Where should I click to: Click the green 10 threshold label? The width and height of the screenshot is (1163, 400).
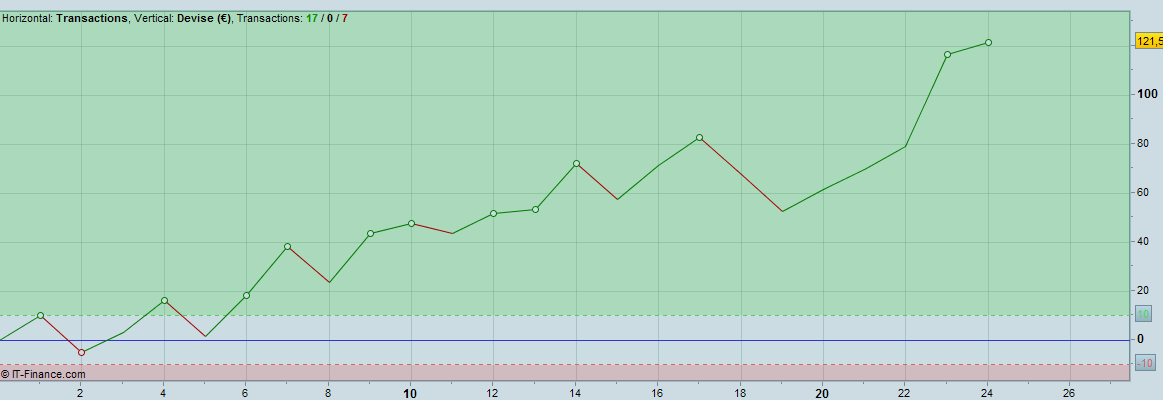[x=1144, y=315]
